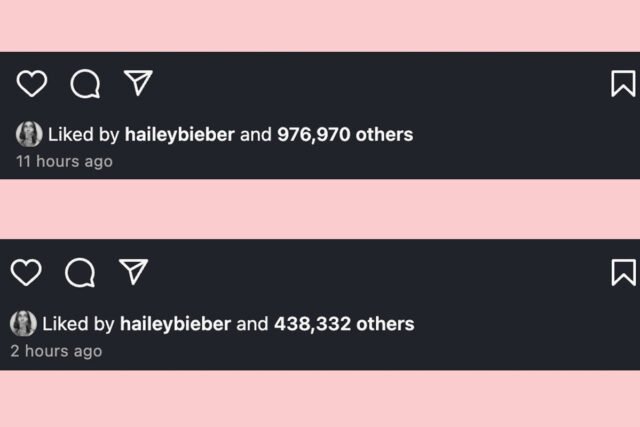Image resolution: width=640 pixels, height=427 pixels.
Task: Open haileybieber profile from the 2 hours ago post
Action: [176, 324]
